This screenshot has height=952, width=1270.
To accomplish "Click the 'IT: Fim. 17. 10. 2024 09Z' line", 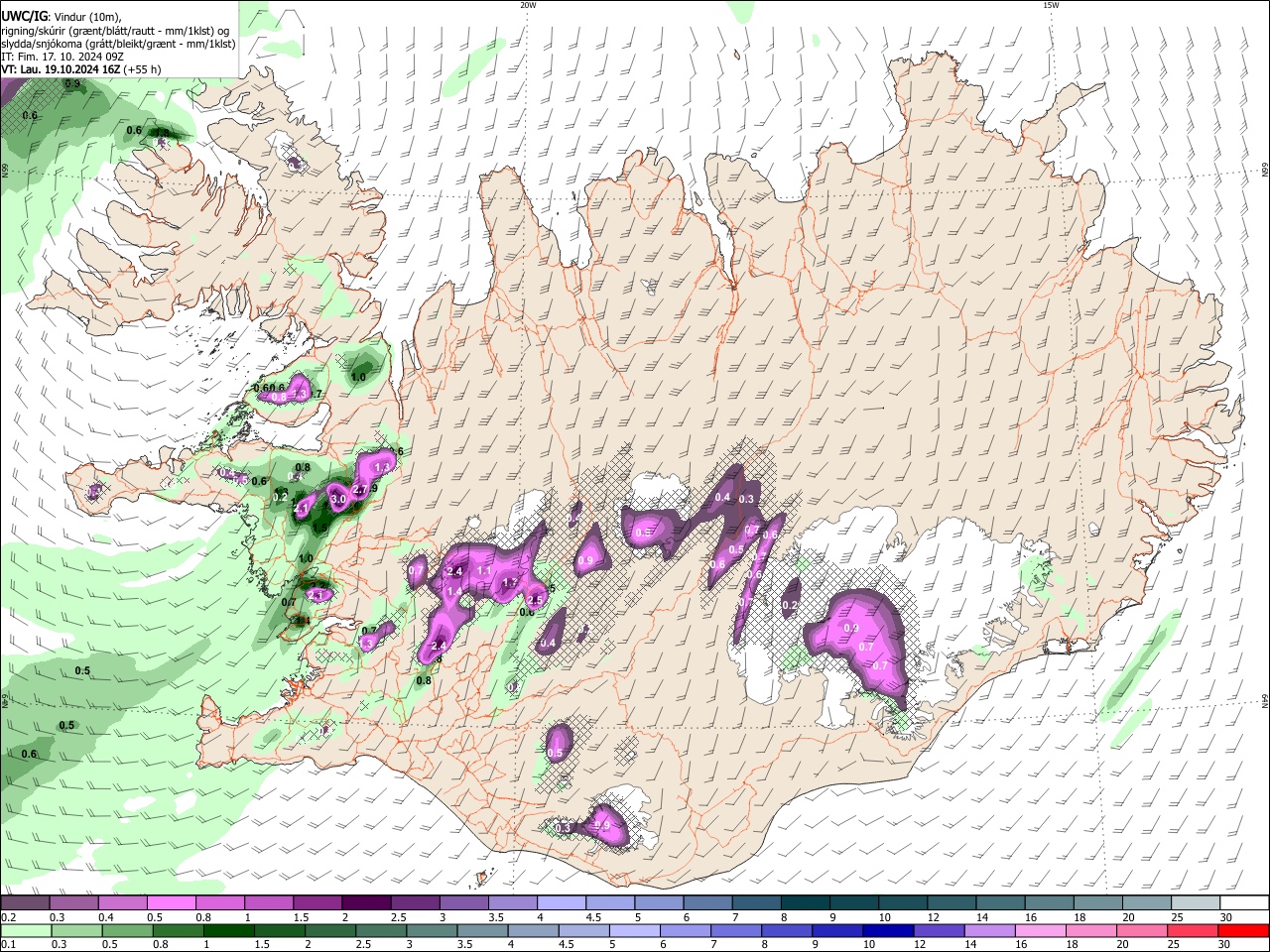I will 63,57.
